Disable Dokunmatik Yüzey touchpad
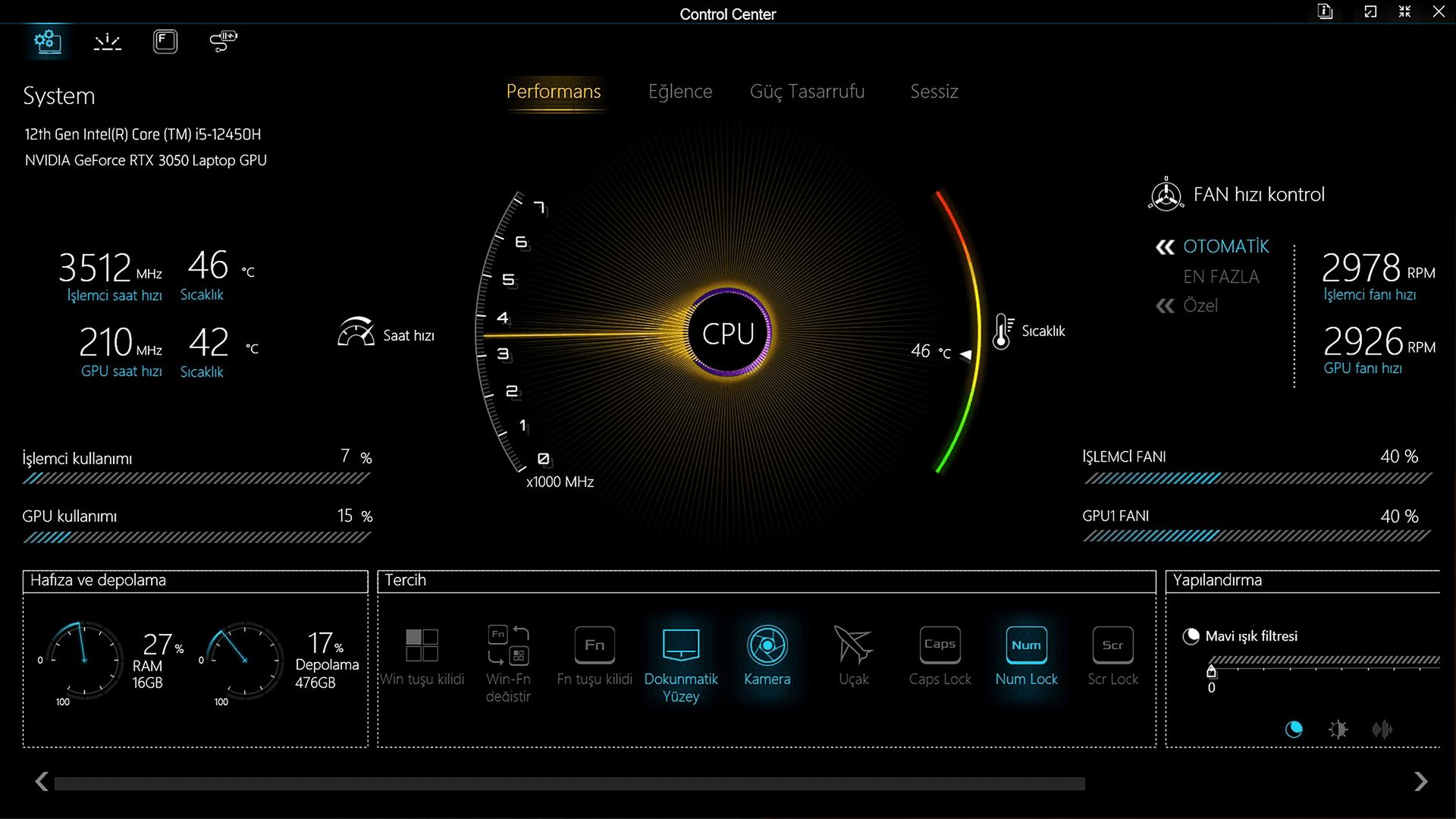Viewport: 1456px width, 819px height. click(x=680, y=646)
